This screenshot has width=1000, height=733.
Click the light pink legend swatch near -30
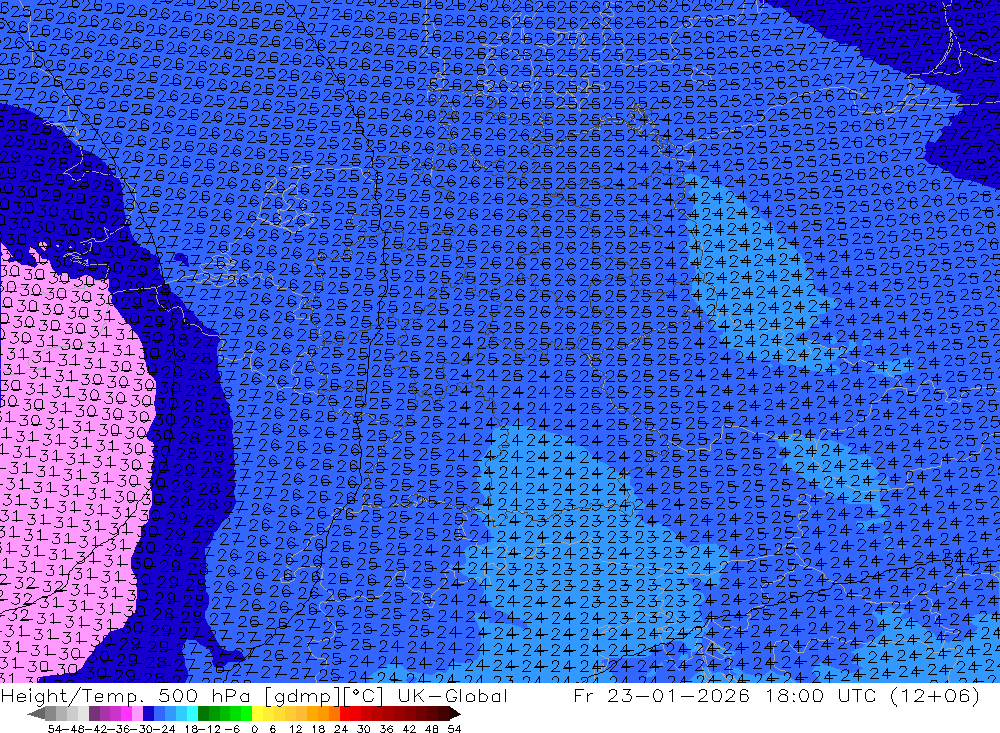[137, 714]
